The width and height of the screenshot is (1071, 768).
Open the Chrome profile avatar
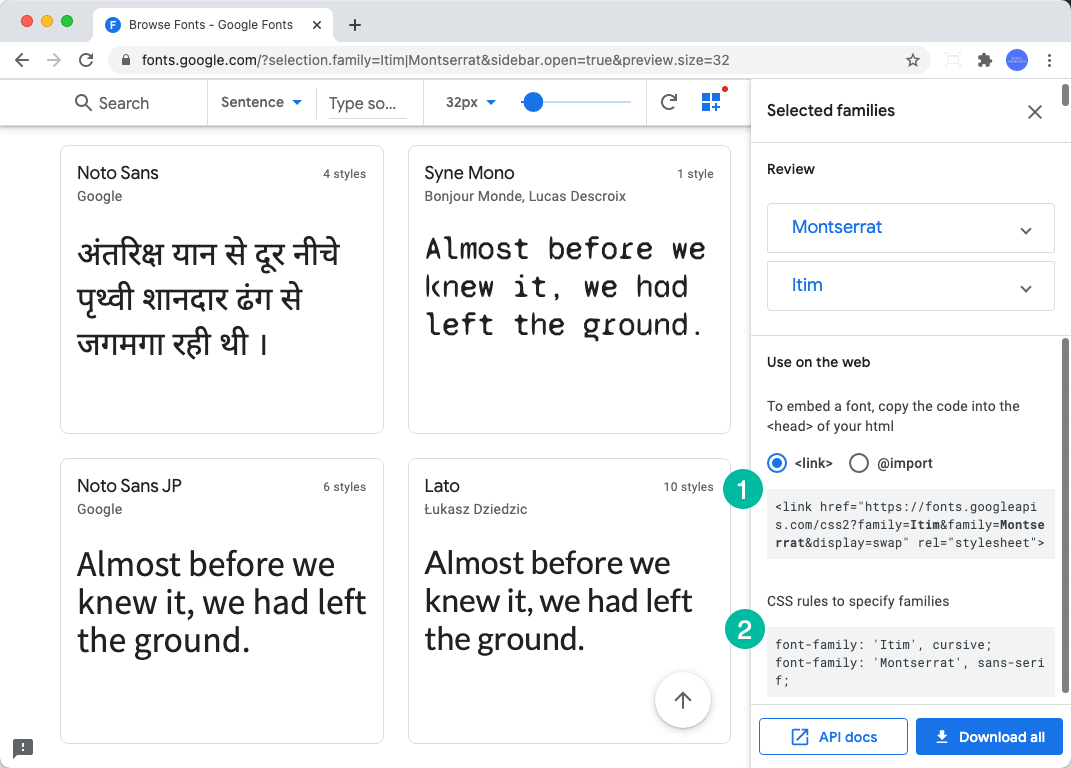click(1017, 60)
